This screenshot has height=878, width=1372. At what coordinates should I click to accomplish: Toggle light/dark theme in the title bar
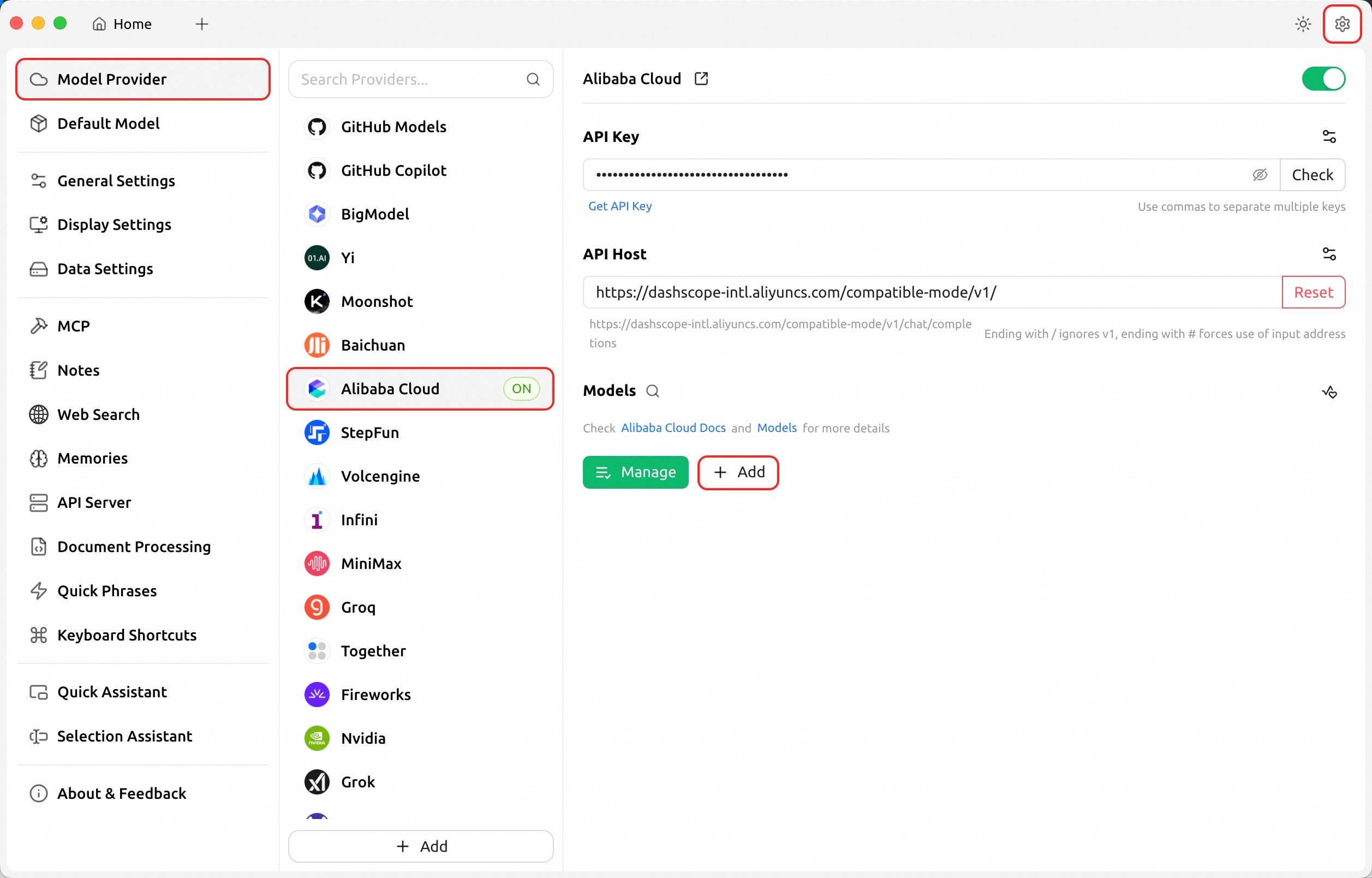1303,23
